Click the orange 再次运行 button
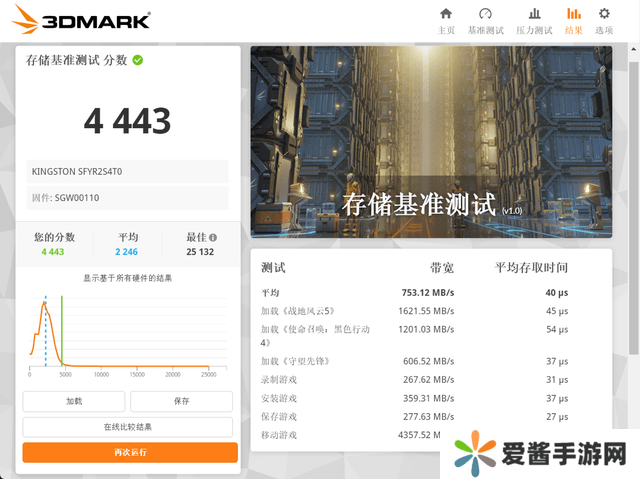The height and width of the screenshot is (479, 640). pos(130,452)
